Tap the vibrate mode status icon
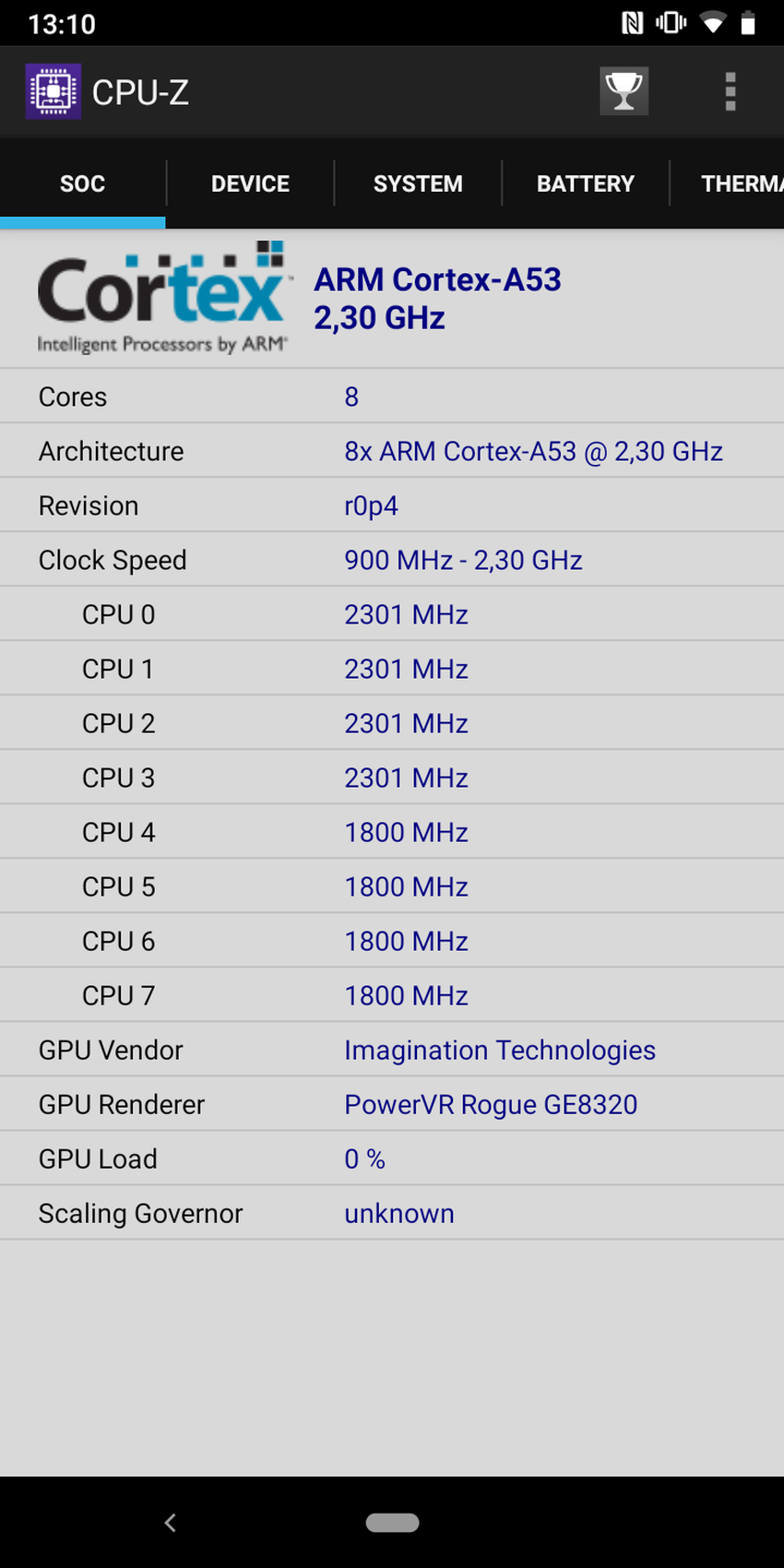The height and width of the screenshot is (1568, 784). point(671,23)
